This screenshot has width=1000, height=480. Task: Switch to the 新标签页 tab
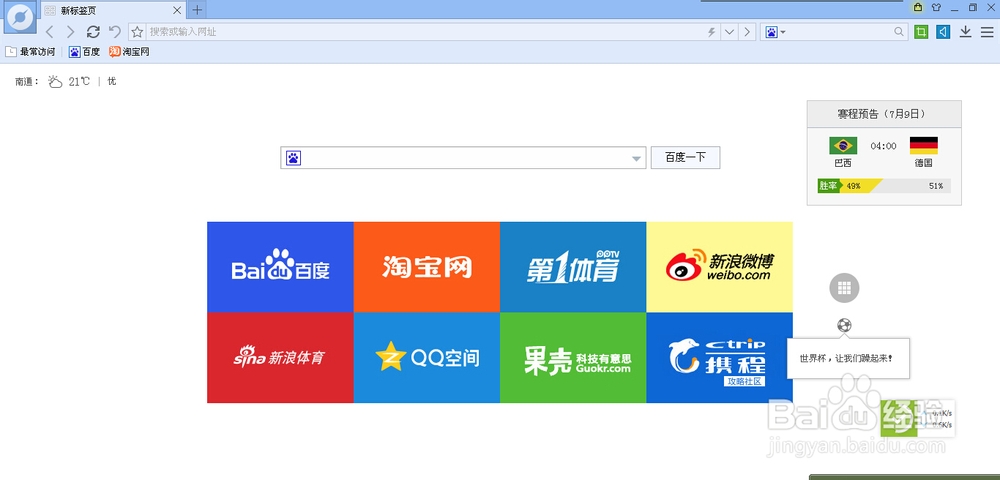tap(114, 10)
